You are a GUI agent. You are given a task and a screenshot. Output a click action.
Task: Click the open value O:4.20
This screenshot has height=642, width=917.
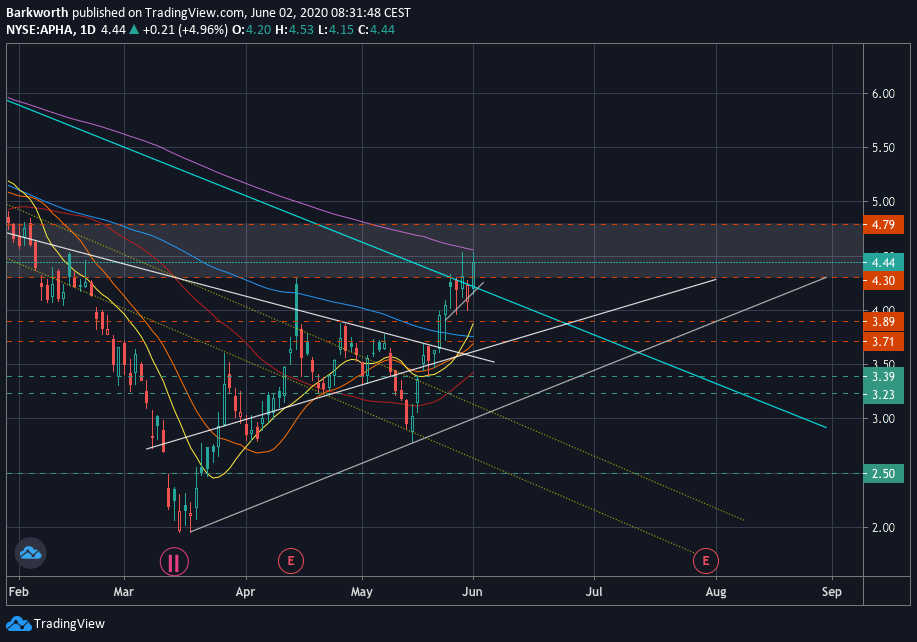pyautogui.click(x=251, y=29)
